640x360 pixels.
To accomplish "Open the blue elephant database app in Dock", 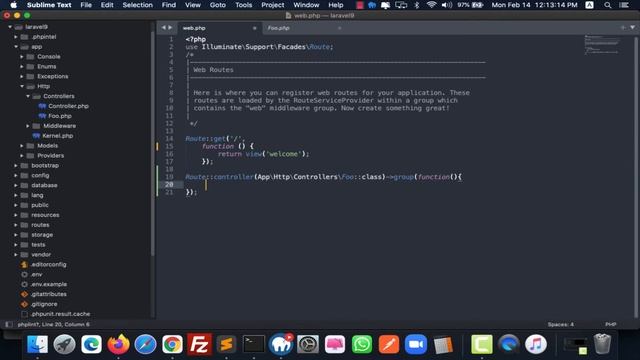I will 281,344.
